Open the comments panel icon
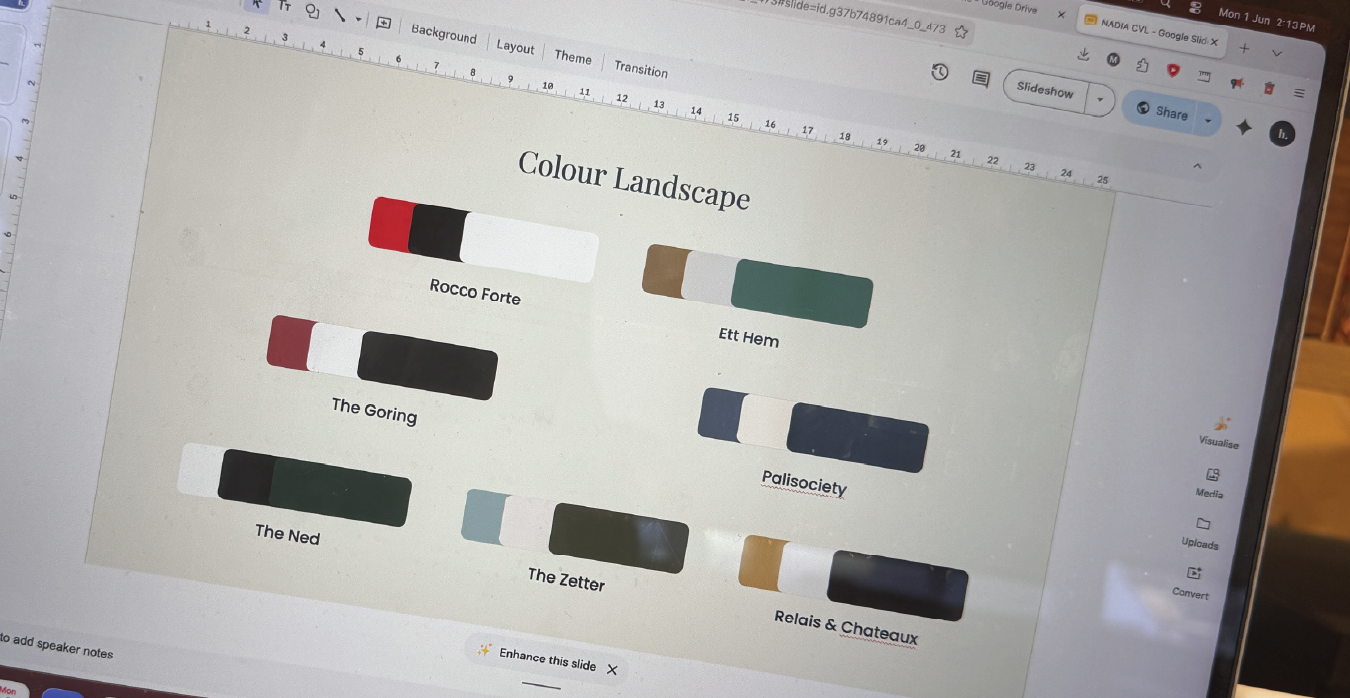The width and height of the screenshot is (1350, 698). pyautogui.click(x=981, y=78)
